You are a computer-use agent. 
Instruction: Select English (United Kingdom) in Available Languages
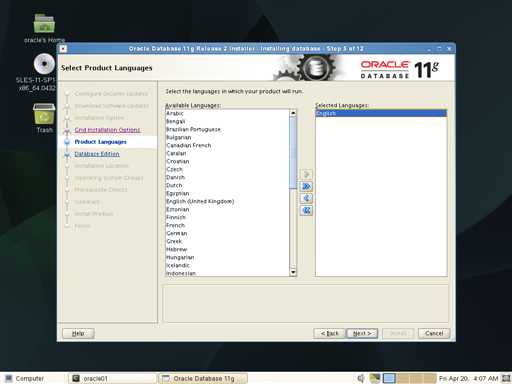click(228, 201)
